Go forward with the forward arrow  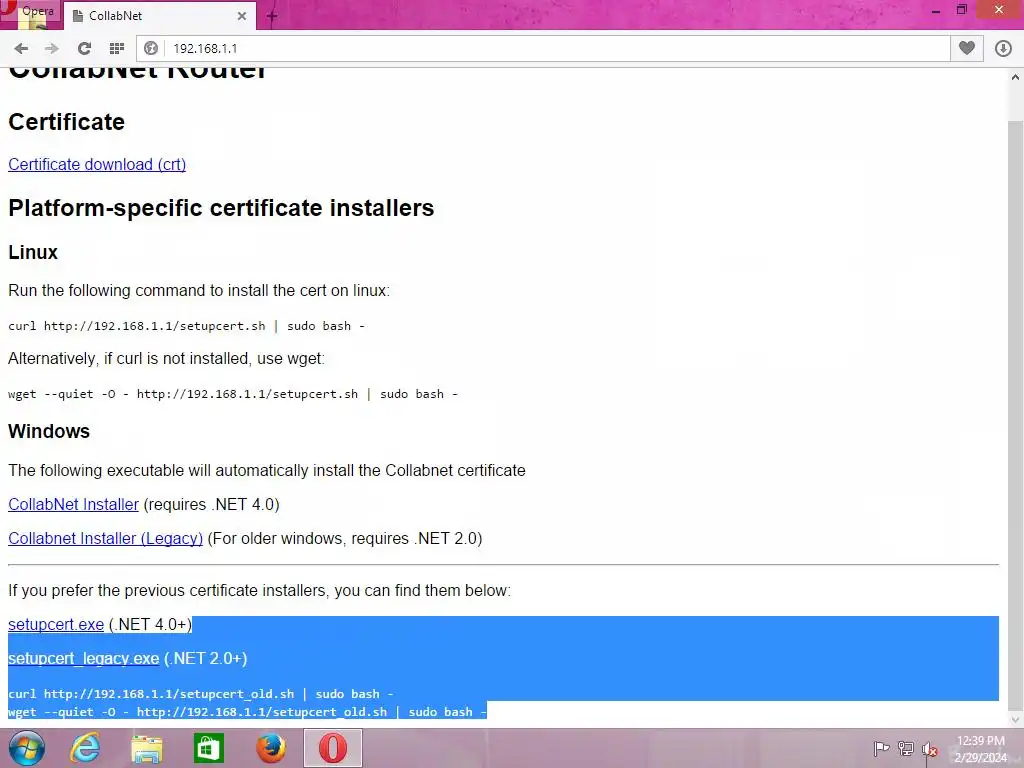click(52, 48)
